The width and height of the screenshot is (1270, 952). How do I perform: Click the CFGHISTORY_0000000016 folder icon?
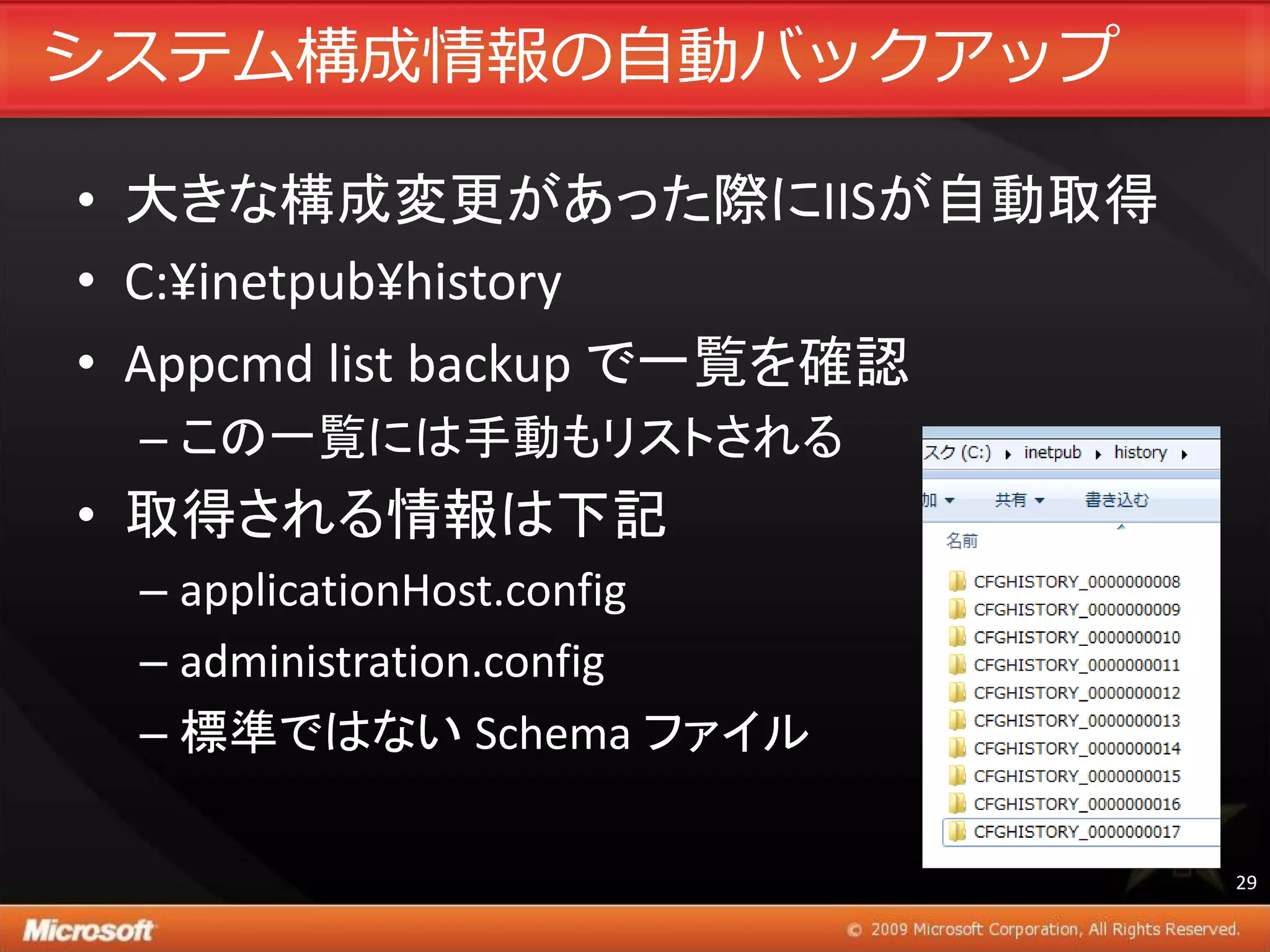[957, 804]
